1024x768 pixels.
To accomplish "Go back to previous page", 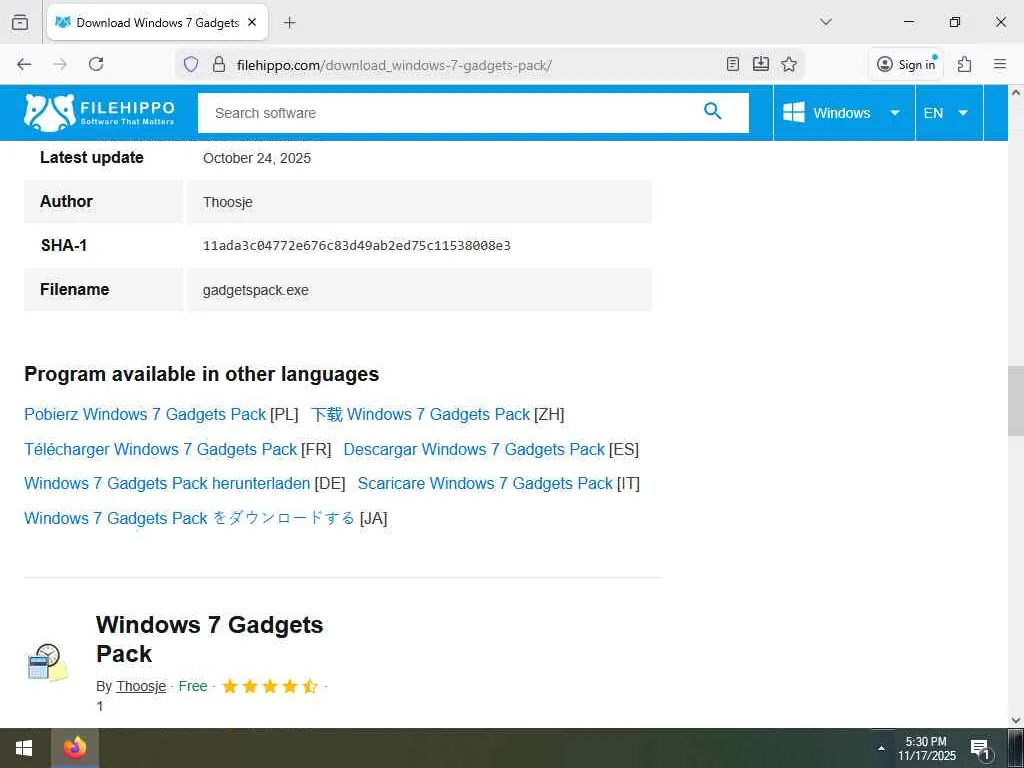I will click(x=24, y=64).
